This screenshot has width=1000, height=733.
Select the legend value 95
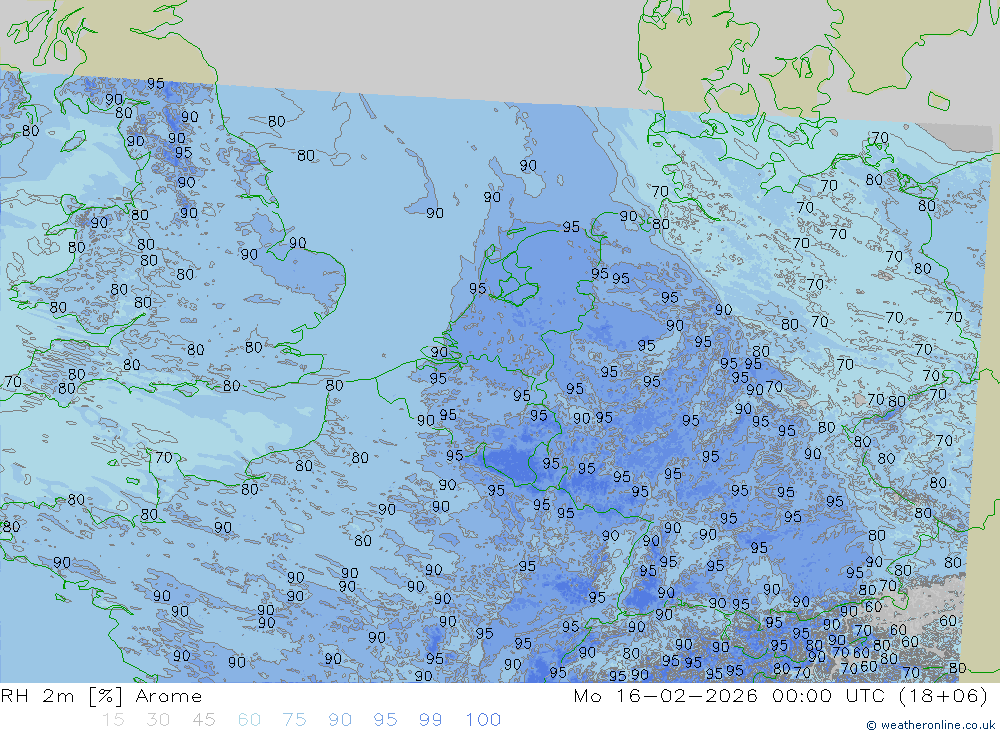[385, 720]
